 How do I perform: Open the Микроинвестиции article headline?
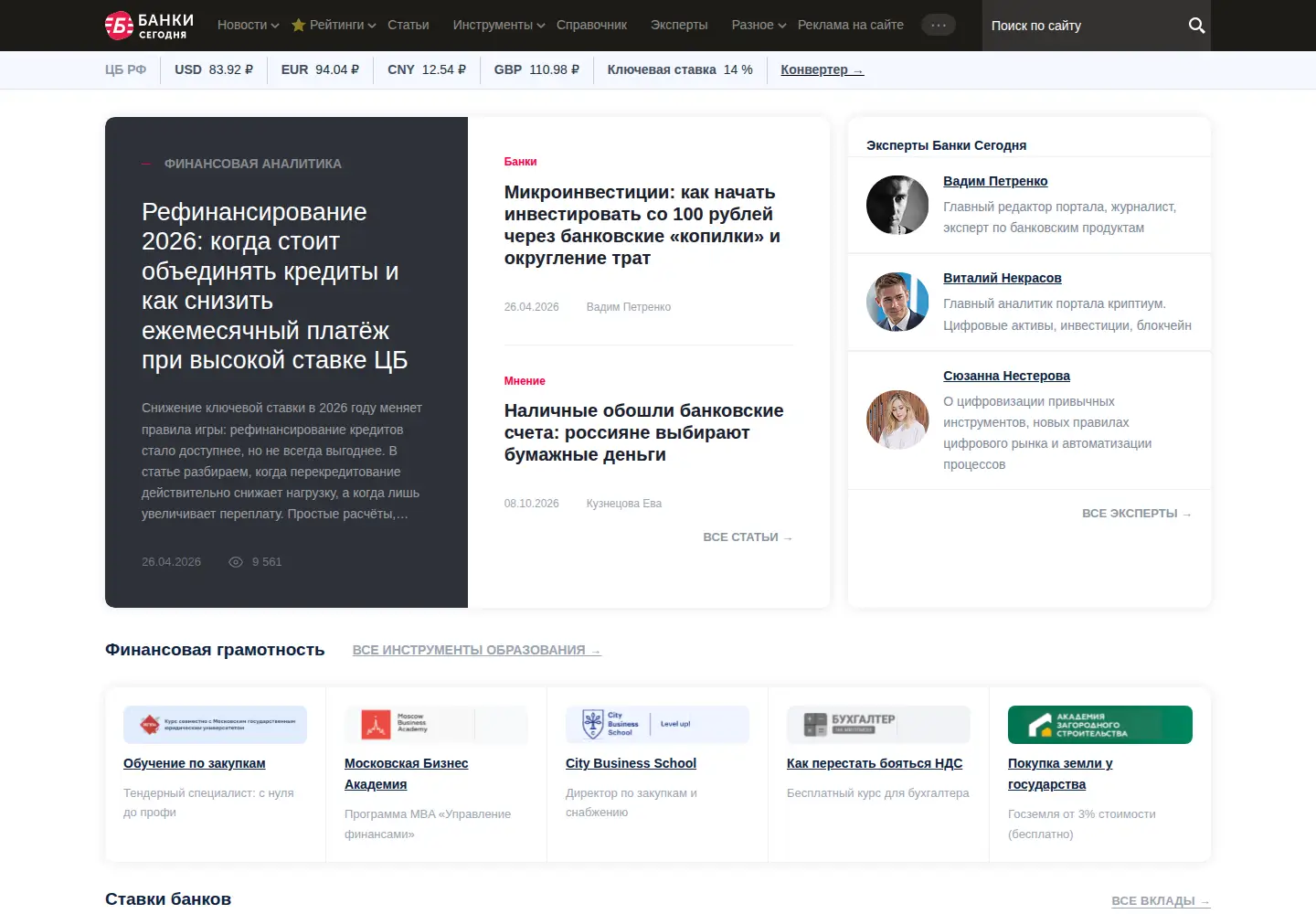(642, 225)
